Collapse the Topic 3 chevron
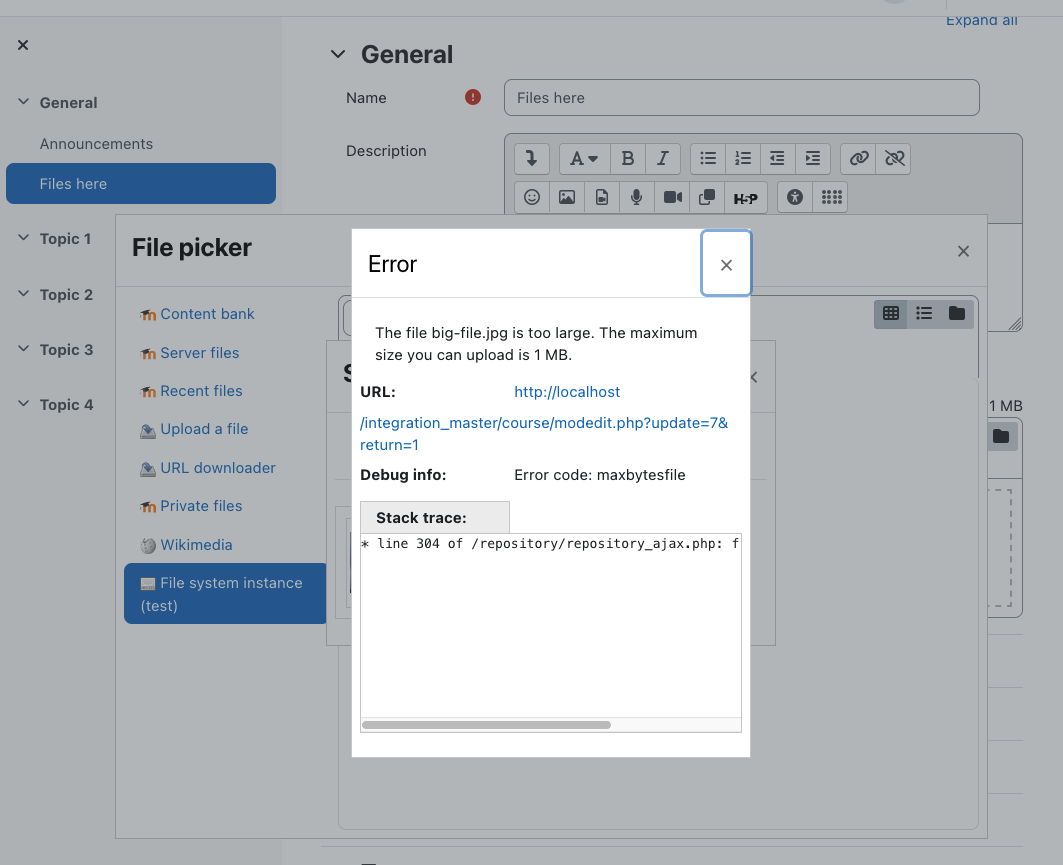Image resolution: width=1063 pixels, height=865 pixels. click(23, 348)
